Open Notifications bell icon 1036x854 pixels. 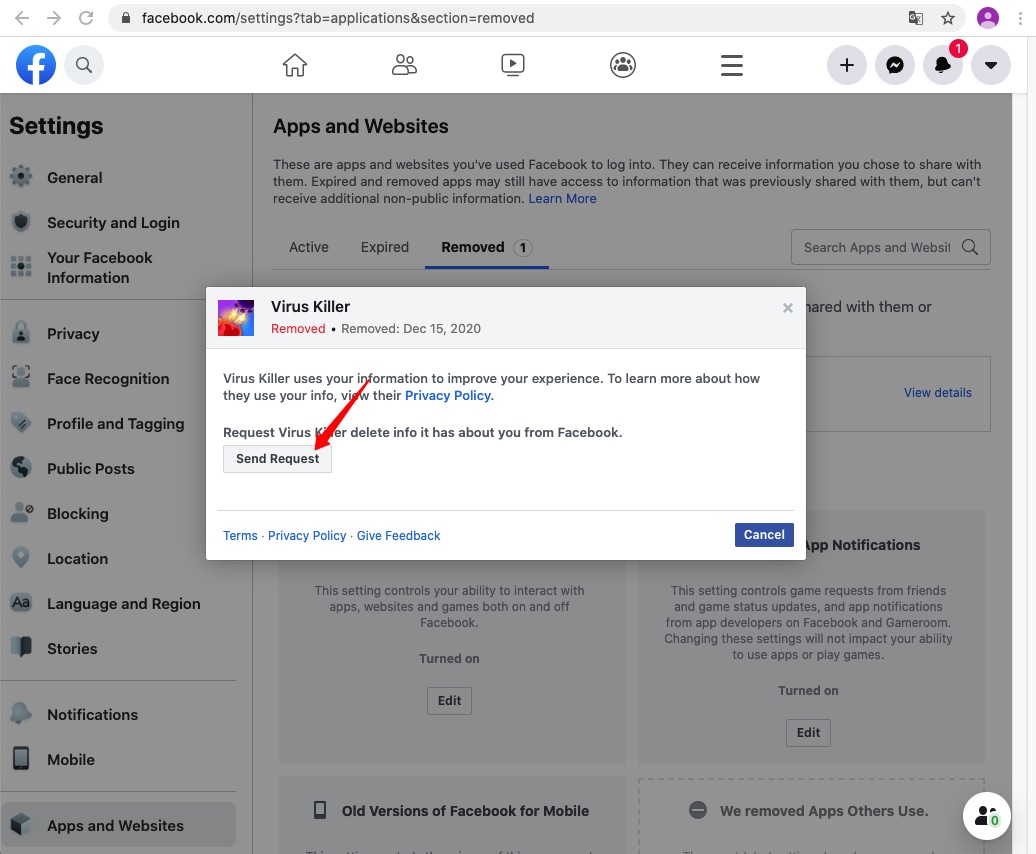(x=943, y=65)
